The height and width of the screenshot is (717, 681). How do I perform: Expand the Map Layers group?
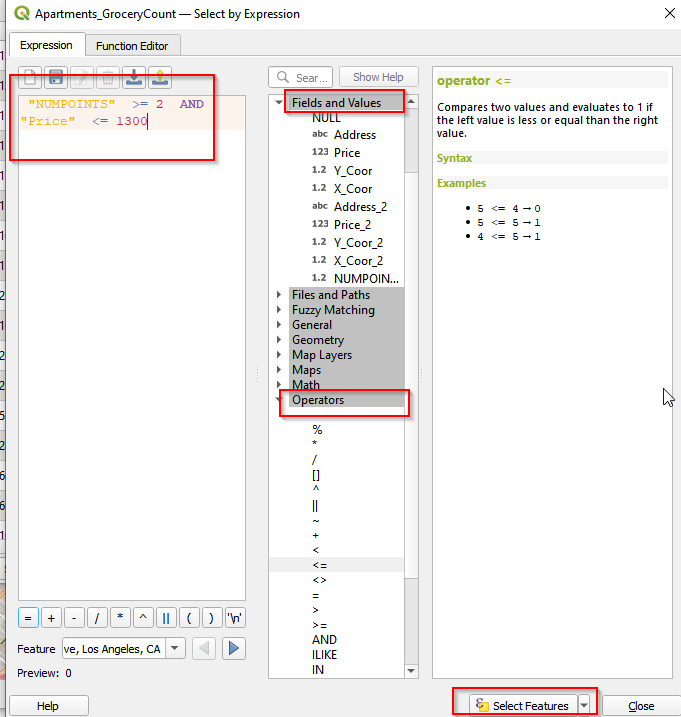(x=279, y=355)
